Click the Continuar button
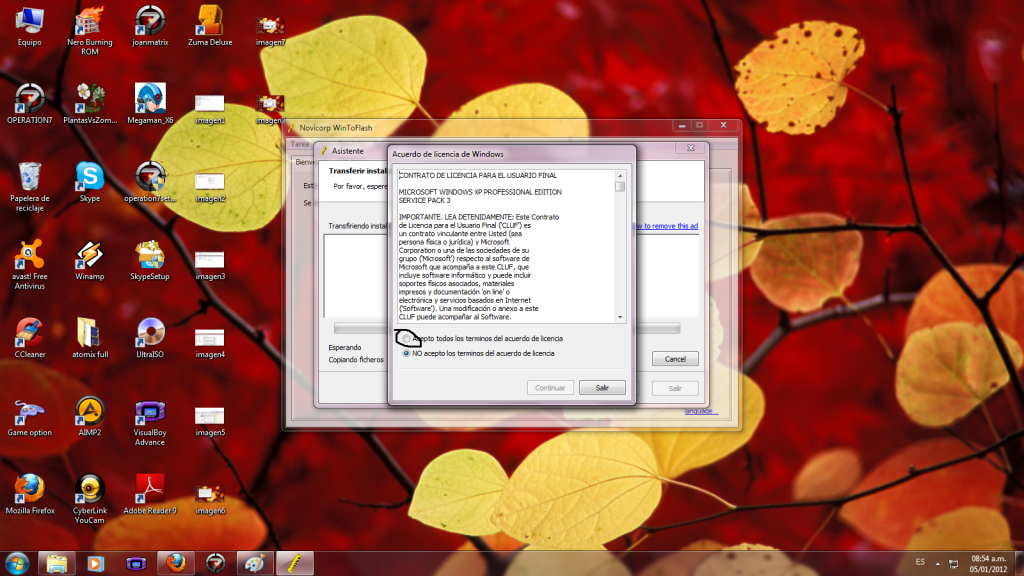The width and height of the screenshot is (1024, 576). pyautogui.click(x=550, y=388)
